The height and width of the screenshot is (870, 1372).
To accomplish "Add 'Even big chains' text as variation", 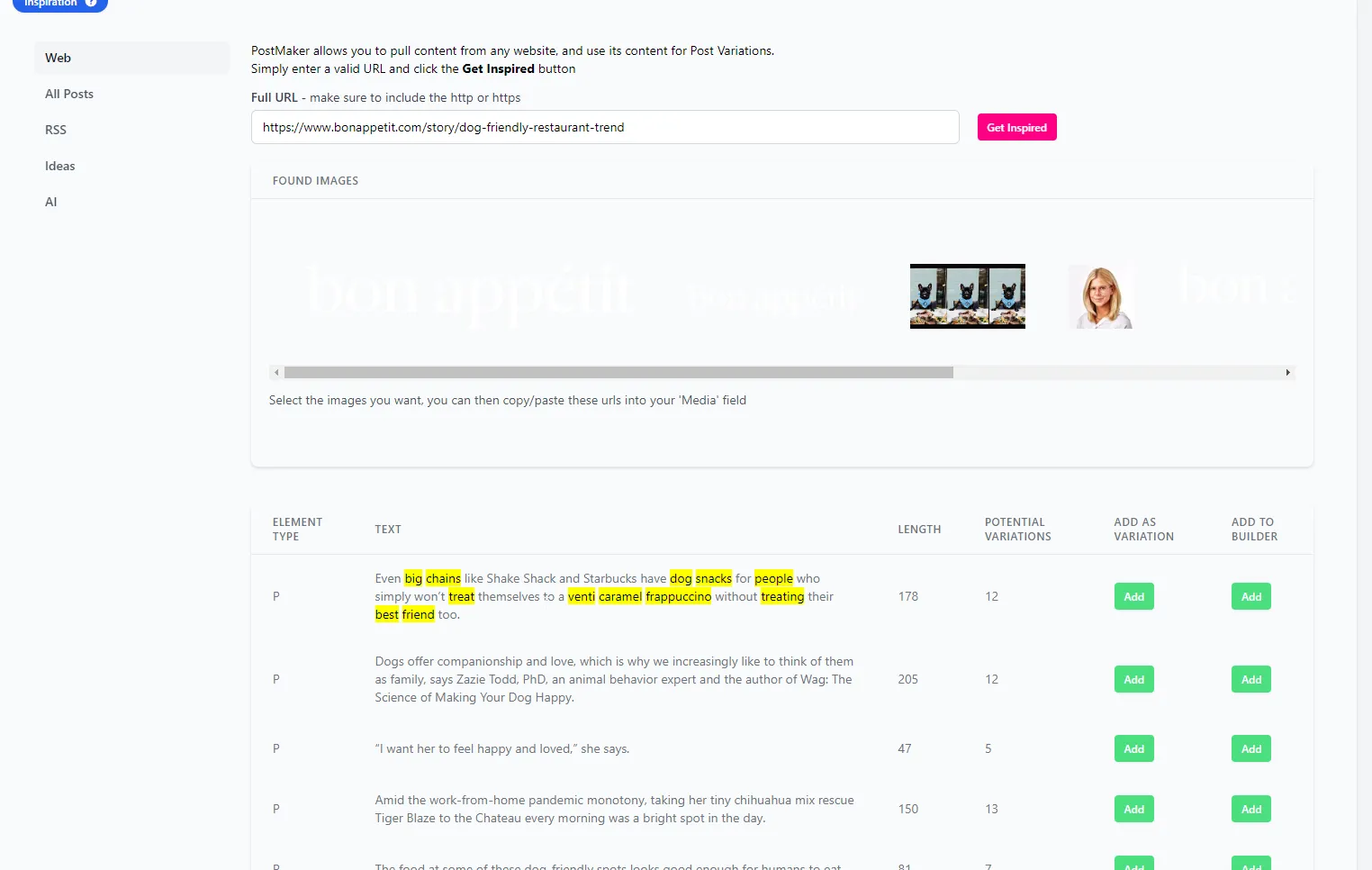I will click(1133, 596).
